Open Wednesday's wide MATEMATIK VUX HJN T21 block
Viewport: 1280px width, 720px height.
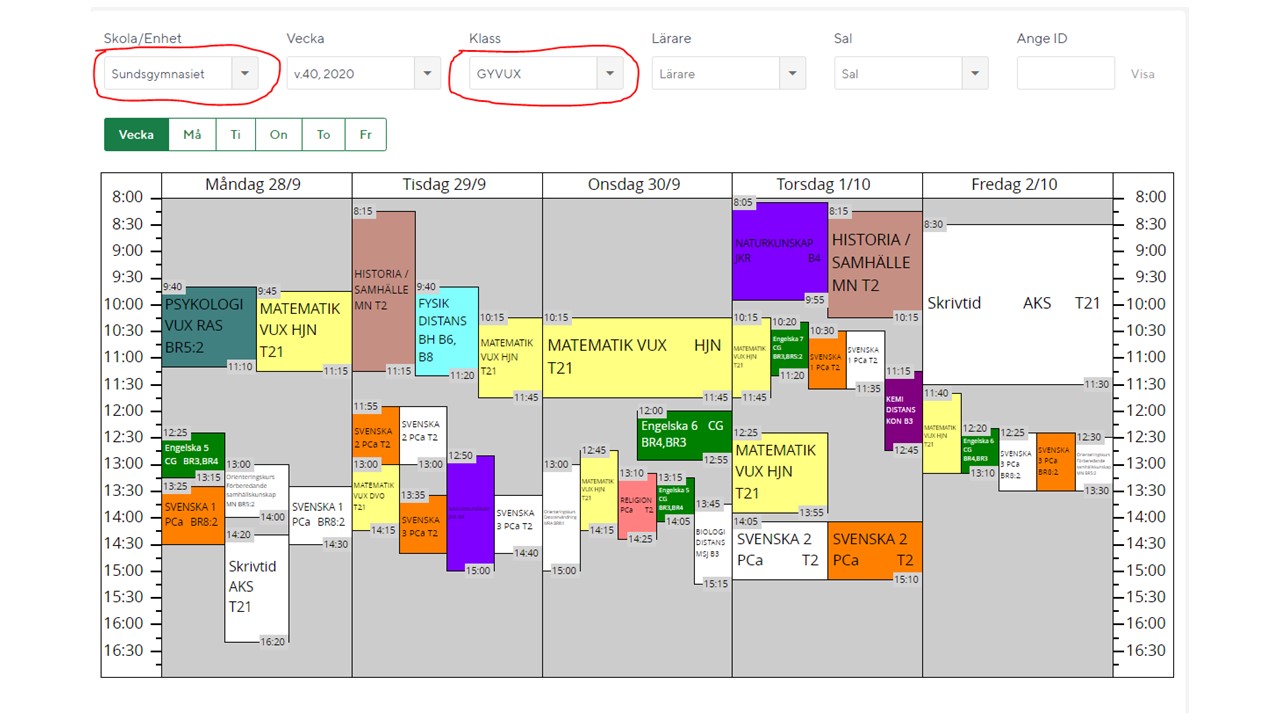coord(637,357)
